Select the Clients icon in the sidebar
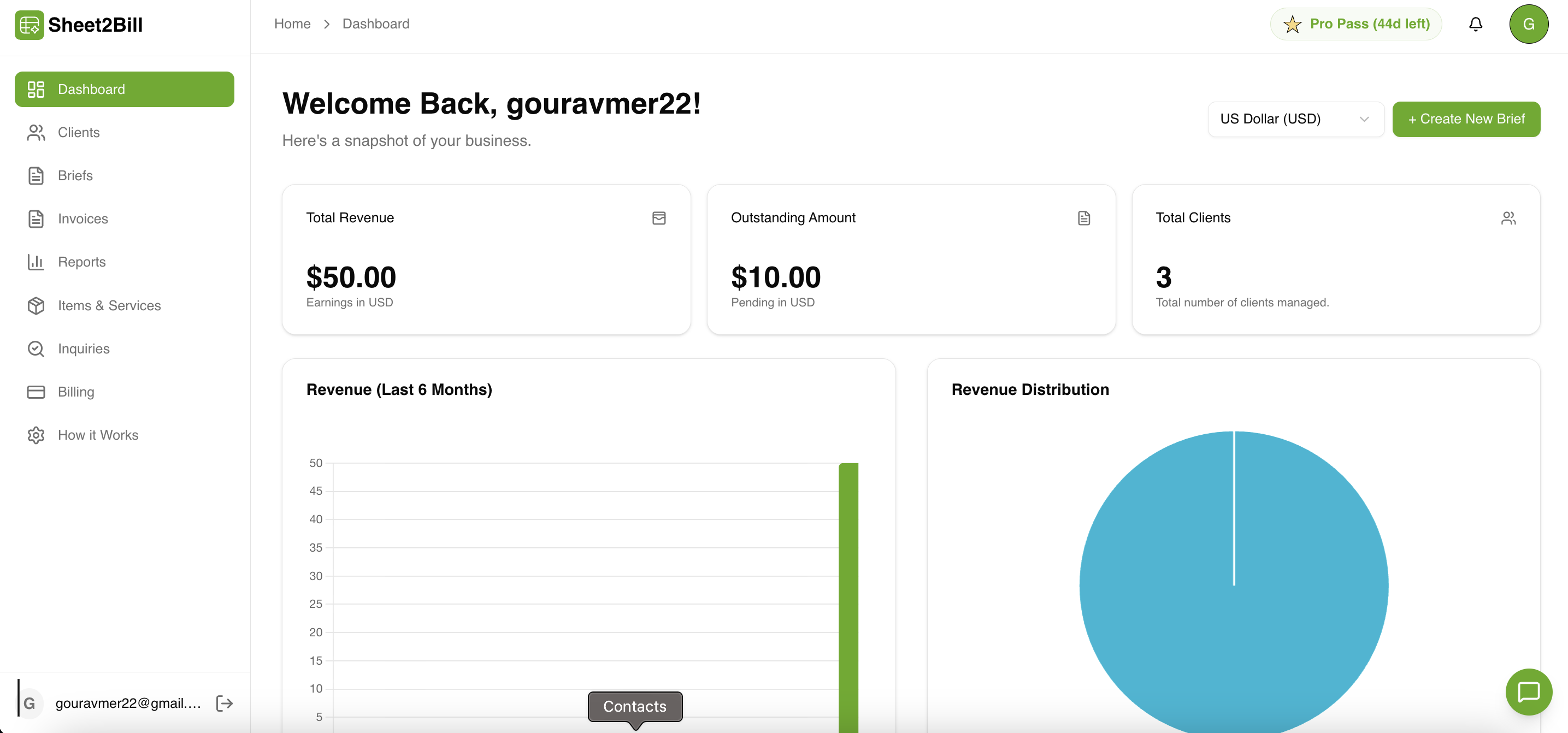The image size is (1568, 733). [36, 132]
